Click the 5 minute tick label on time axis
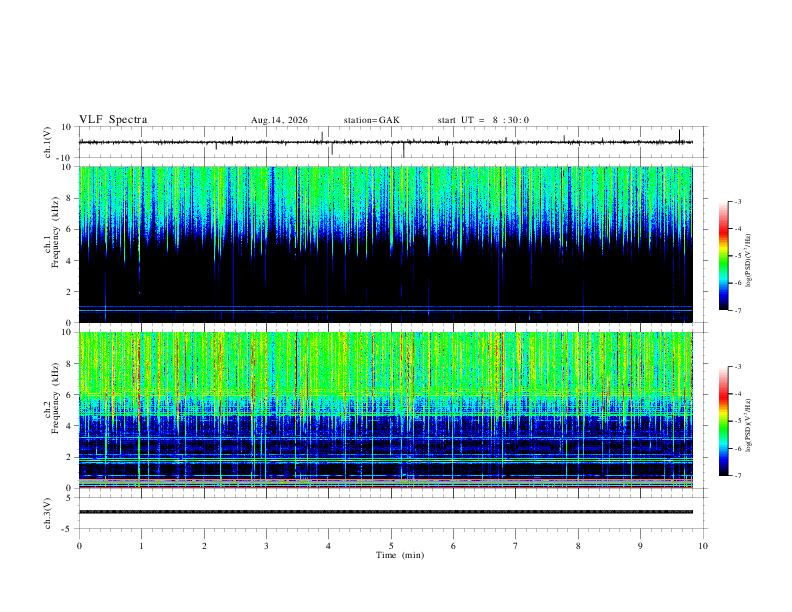Image resolution: width=792 pixels, height=612 pixels. (391, 546)
